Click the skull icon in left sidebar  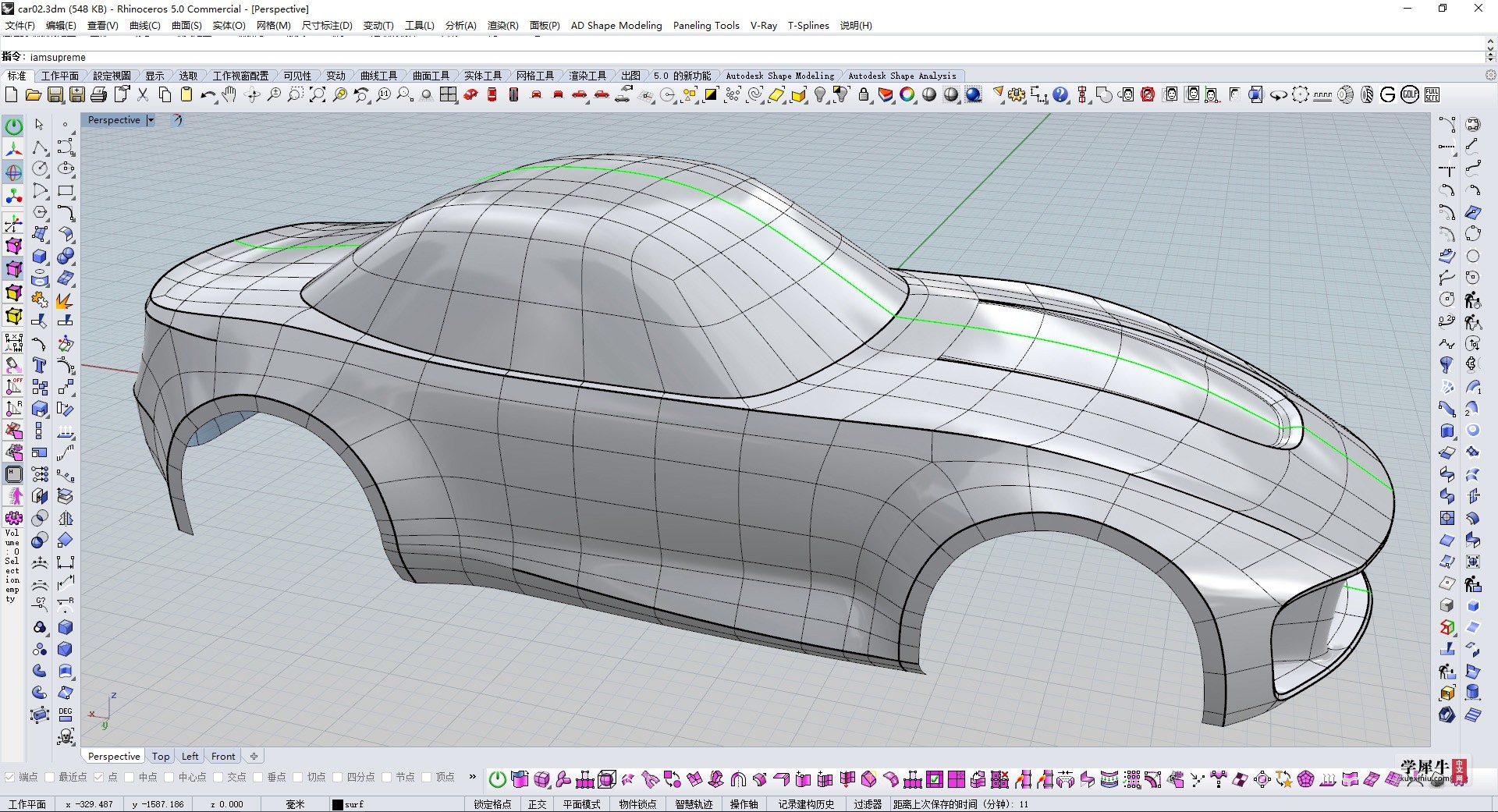tap(66, 737)
